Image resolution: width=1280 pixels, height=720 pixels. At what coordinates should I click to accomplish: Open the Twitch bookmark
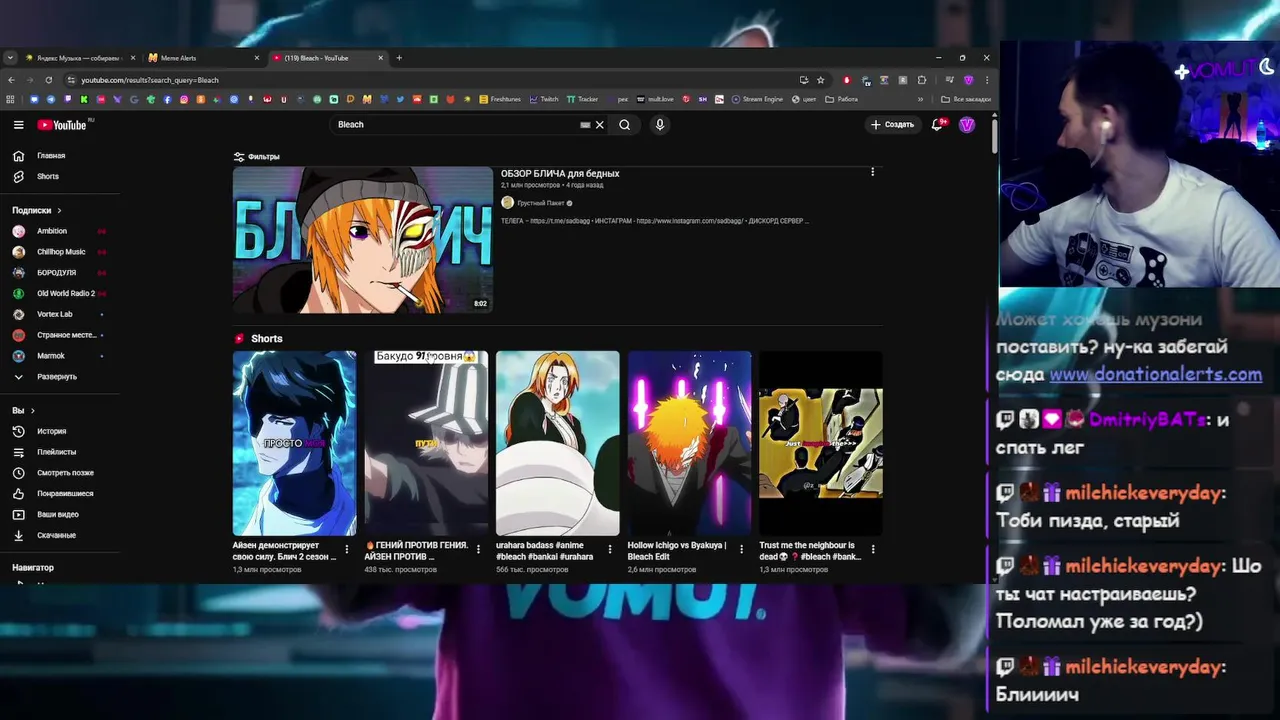pyautogui.click(x=545, y=99)
